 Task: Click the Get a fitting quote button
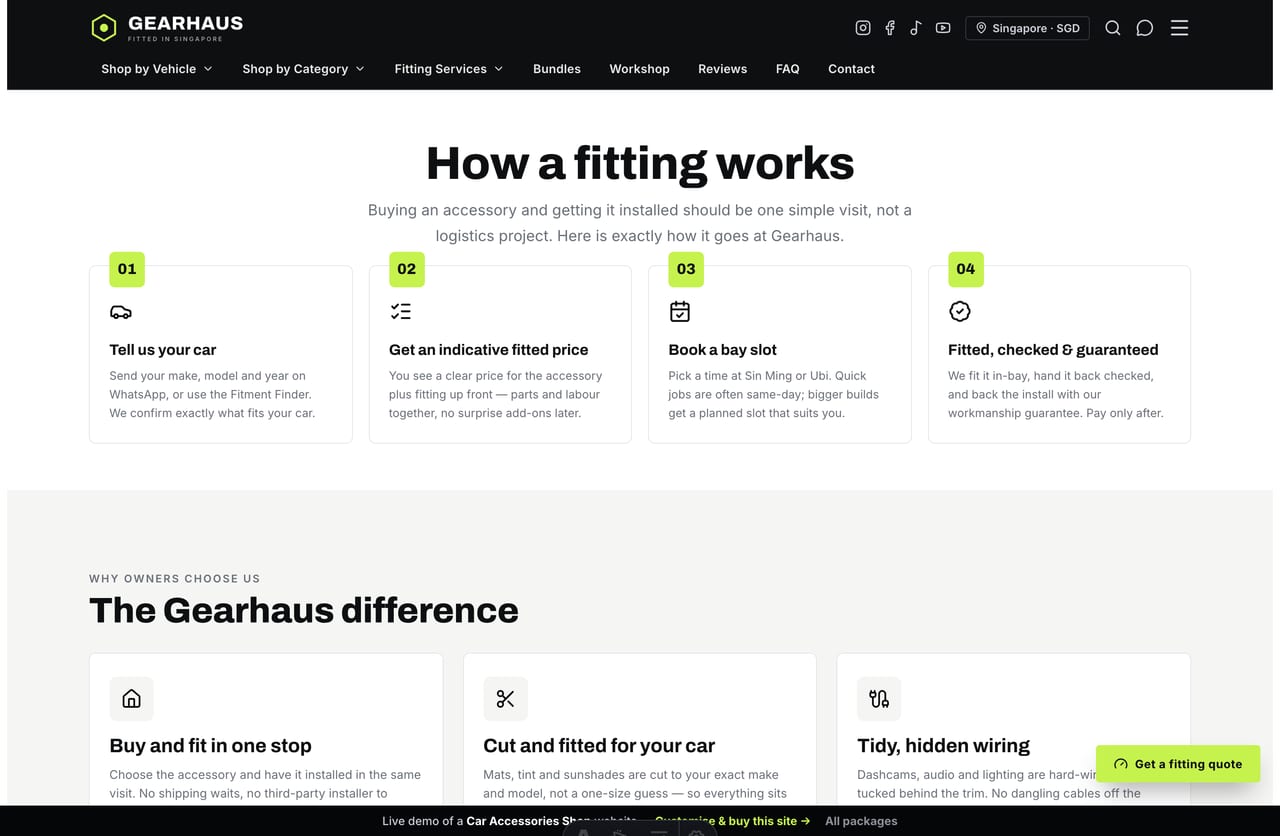(1178, 764)
